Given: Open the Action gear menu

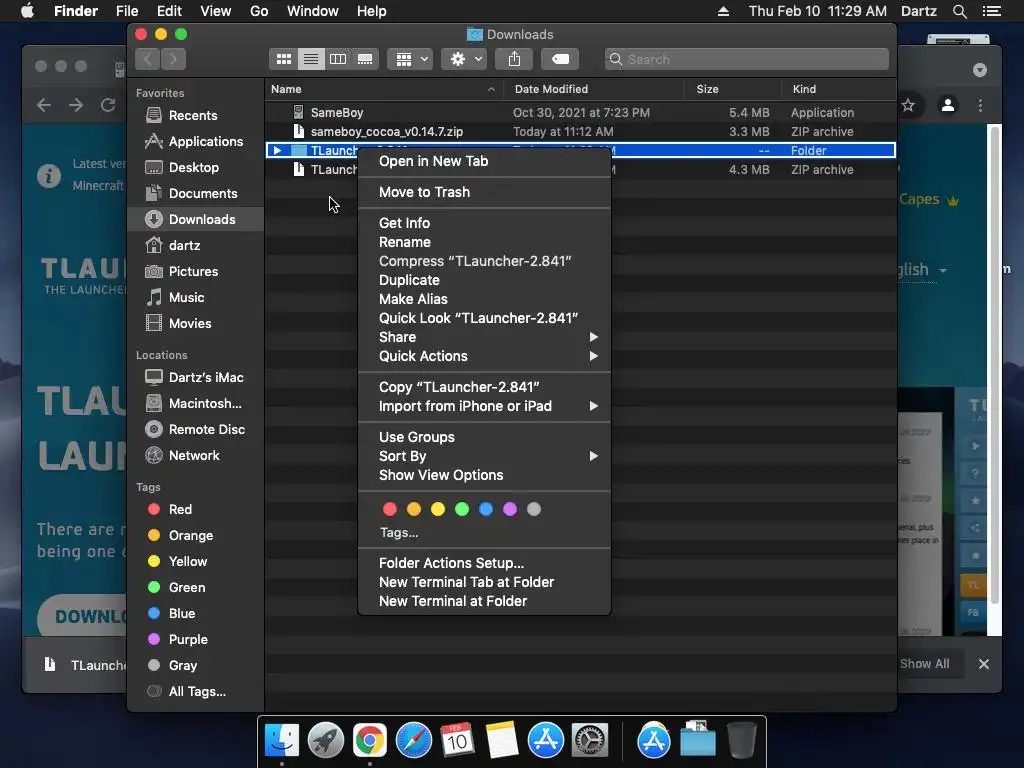Looking at the screenshot, I should tap(464, 59).
